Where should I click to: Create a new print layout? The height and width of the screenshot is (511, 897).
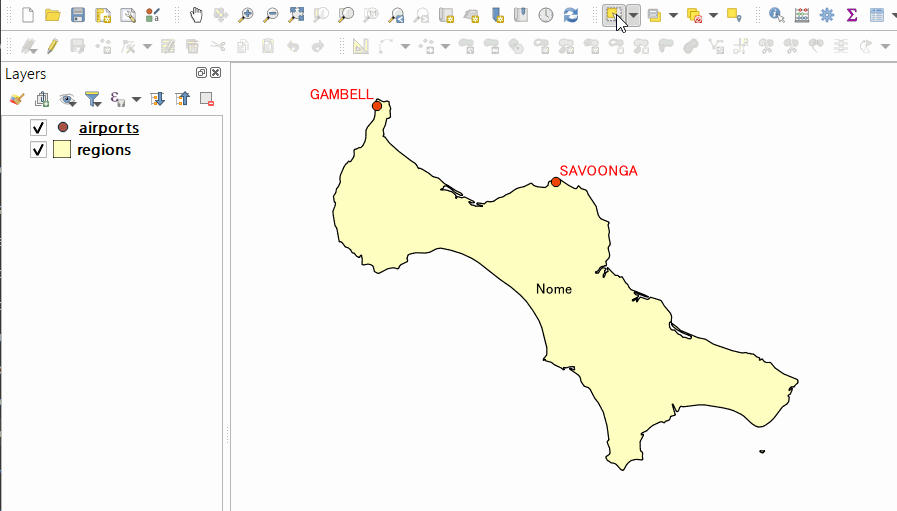click(103, 15)
